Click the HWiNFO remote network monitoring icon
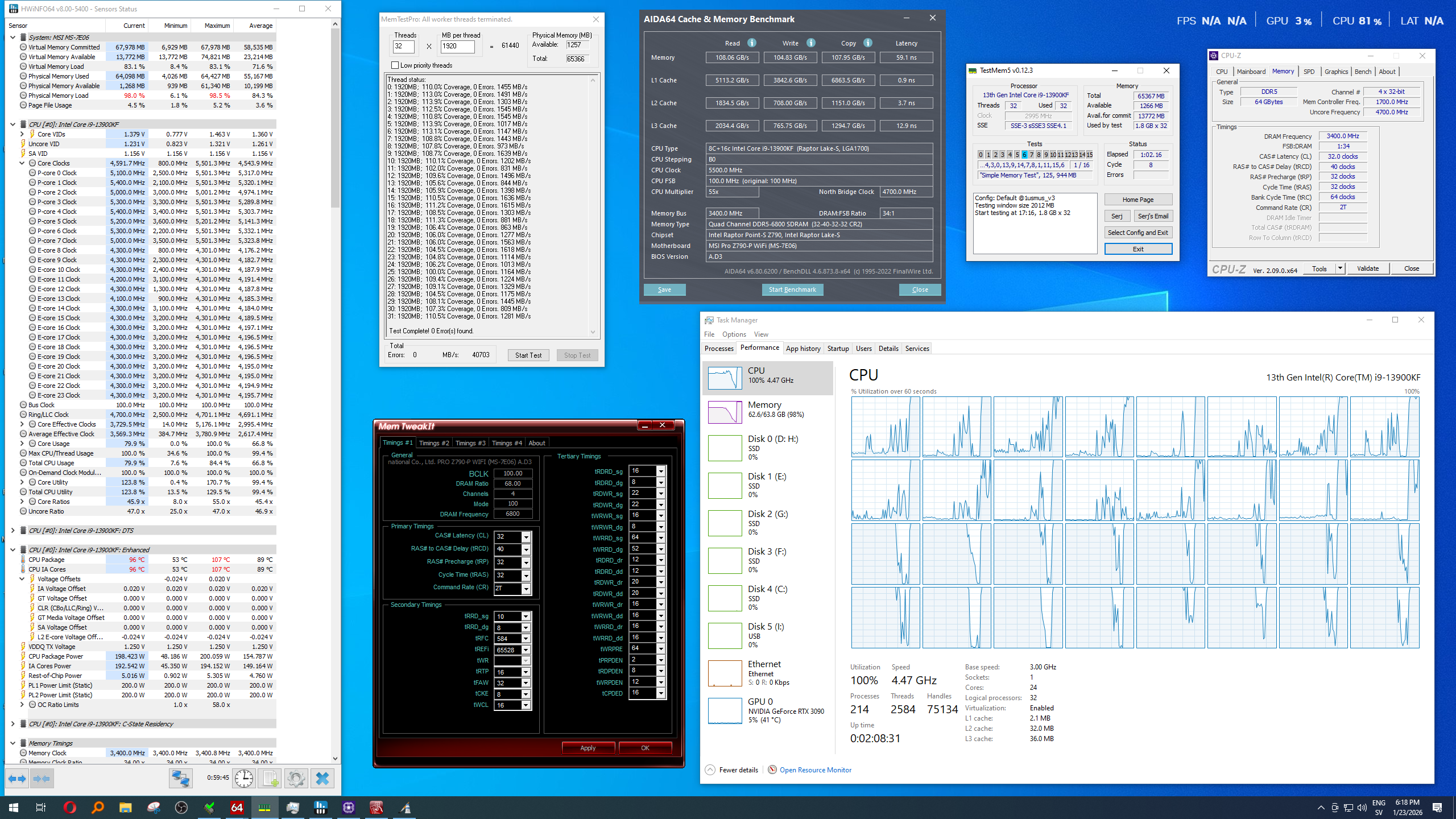 coord(181,778)
